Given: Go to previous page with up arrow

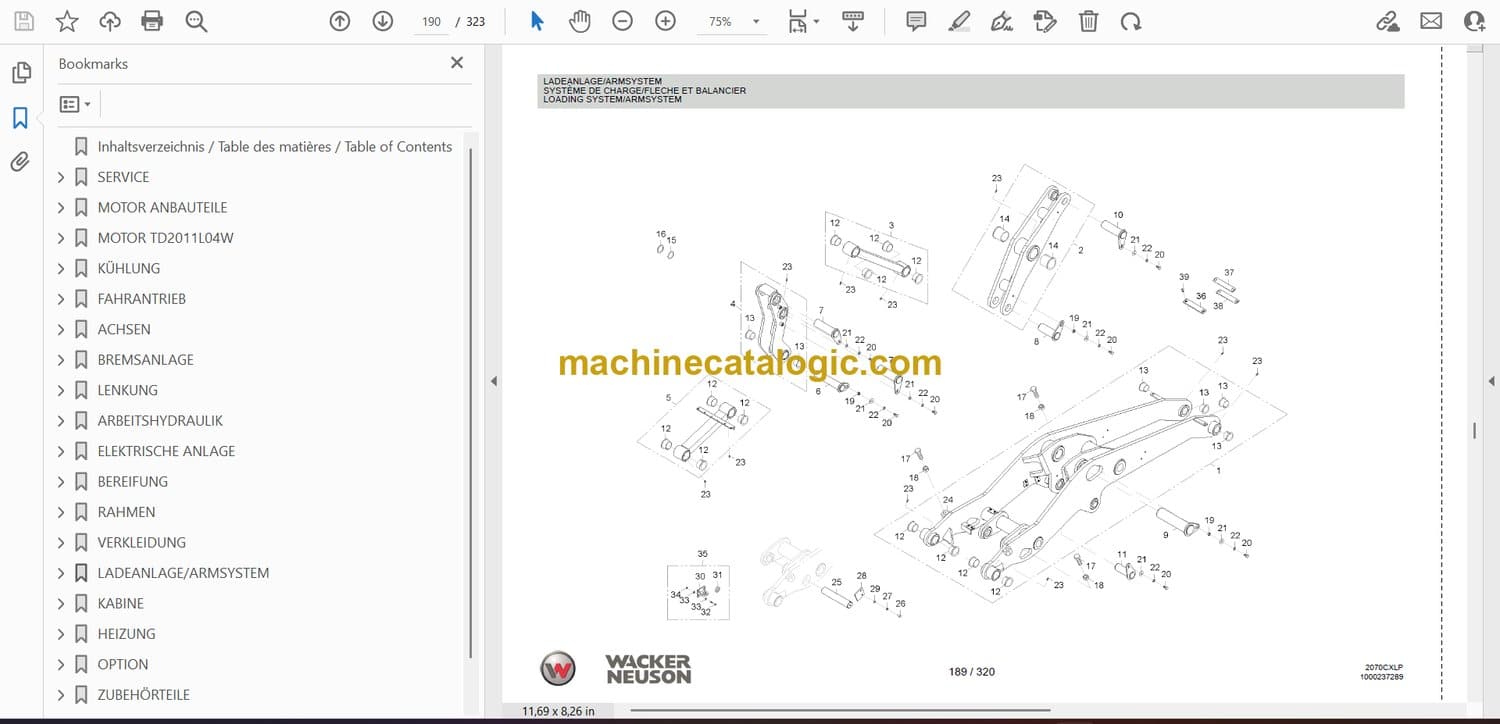Looking at the screenshot, I should pyautogui.click(x=340, y=21).
